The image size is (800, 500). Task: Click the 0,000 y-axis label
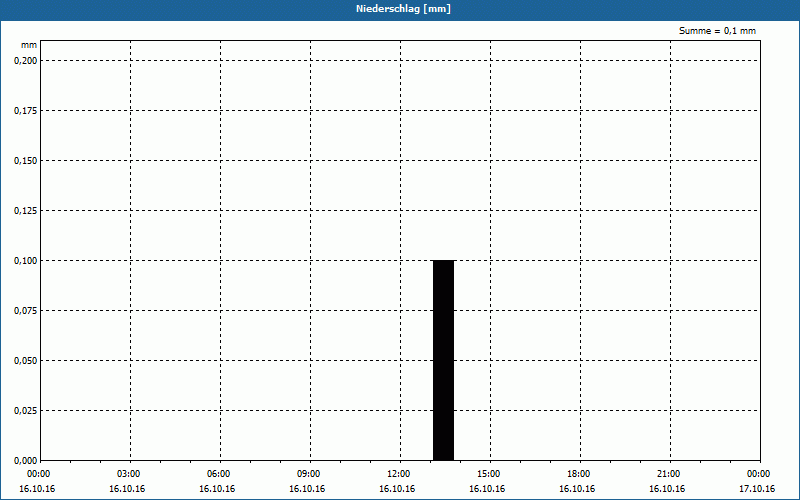click(x=26, y=461)
